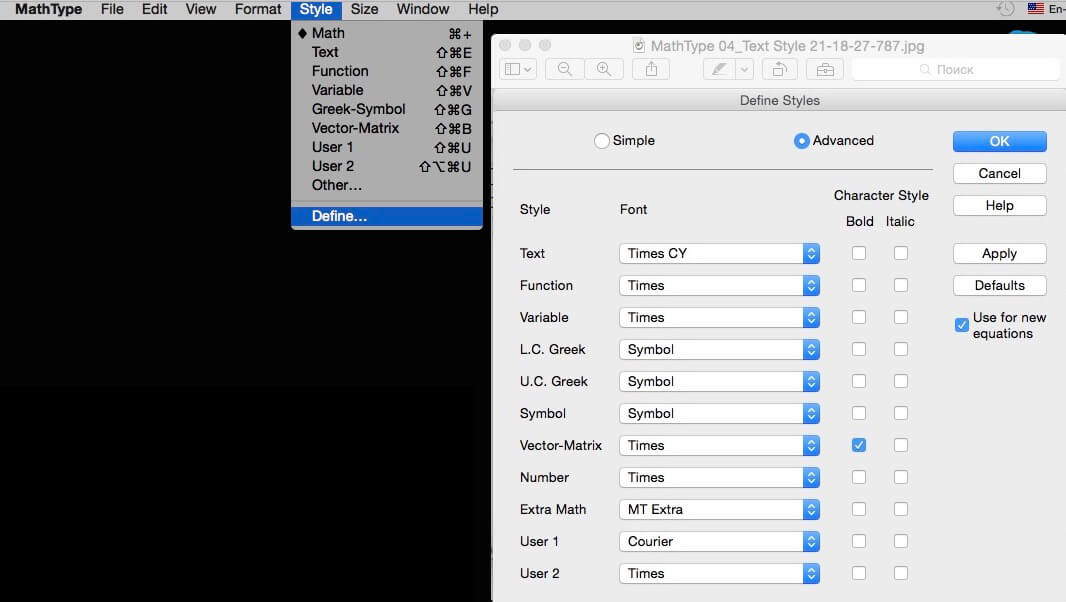Click the zoom in magnifier icon

pos(604,69)
